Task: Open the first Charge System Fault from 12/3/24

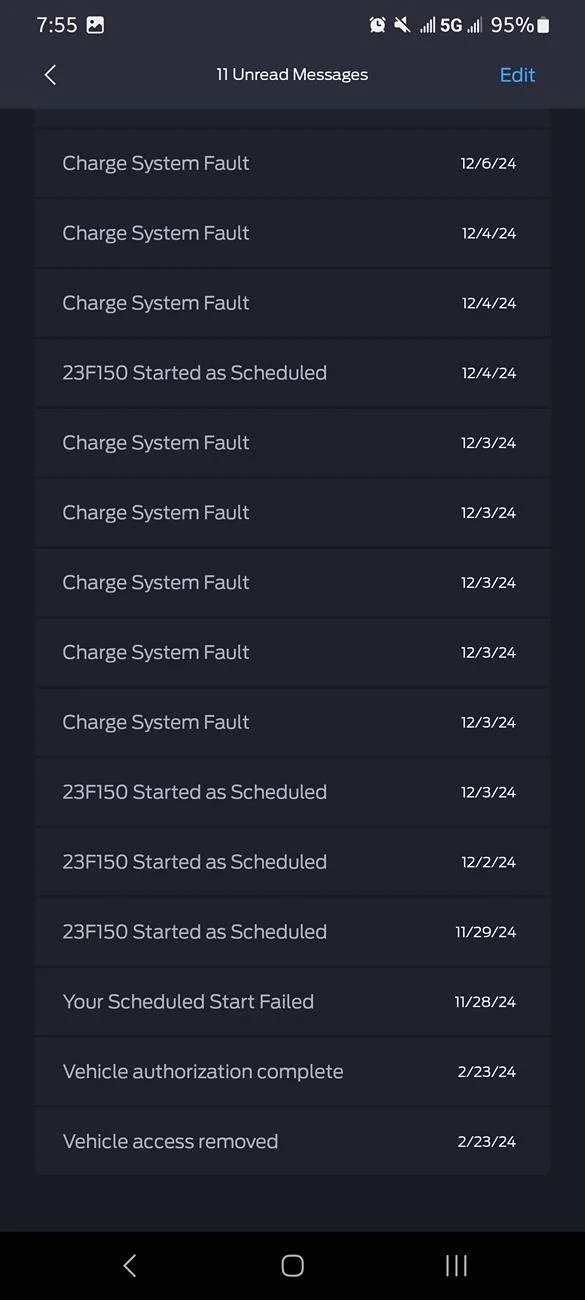Action: coord(292,443)
